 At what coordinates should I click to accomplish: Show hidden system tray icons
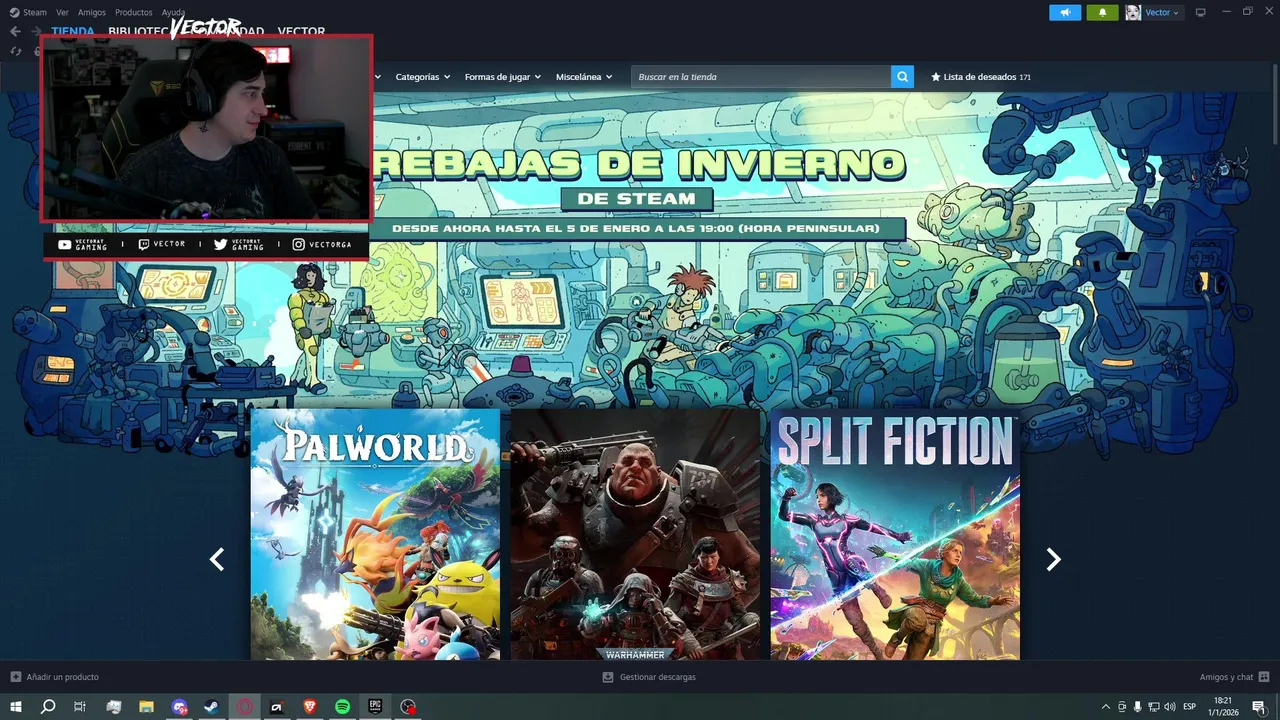pos(1105,707)
